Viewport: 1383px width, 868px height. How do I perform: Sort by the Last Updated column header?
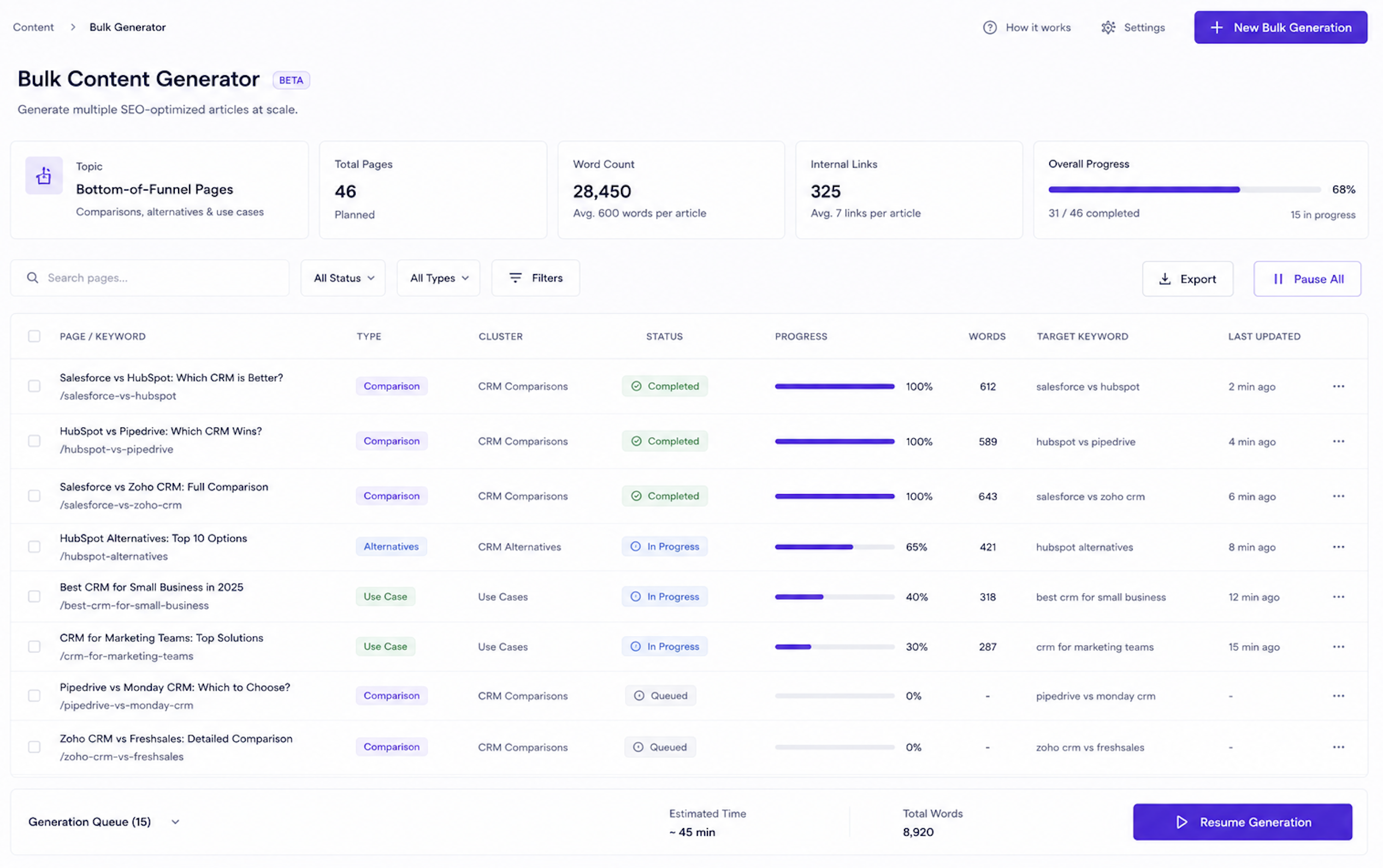1264,336
